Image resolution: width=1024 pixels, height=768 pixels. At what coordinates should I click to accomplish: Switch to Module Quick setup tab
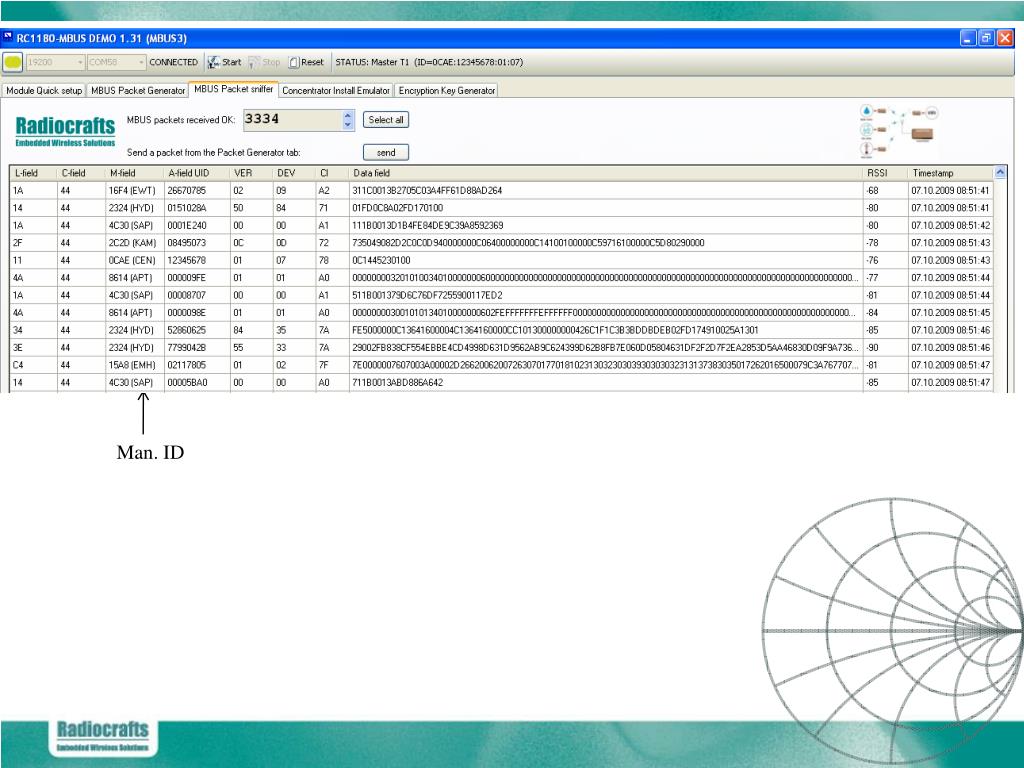[x=44, y=91]
